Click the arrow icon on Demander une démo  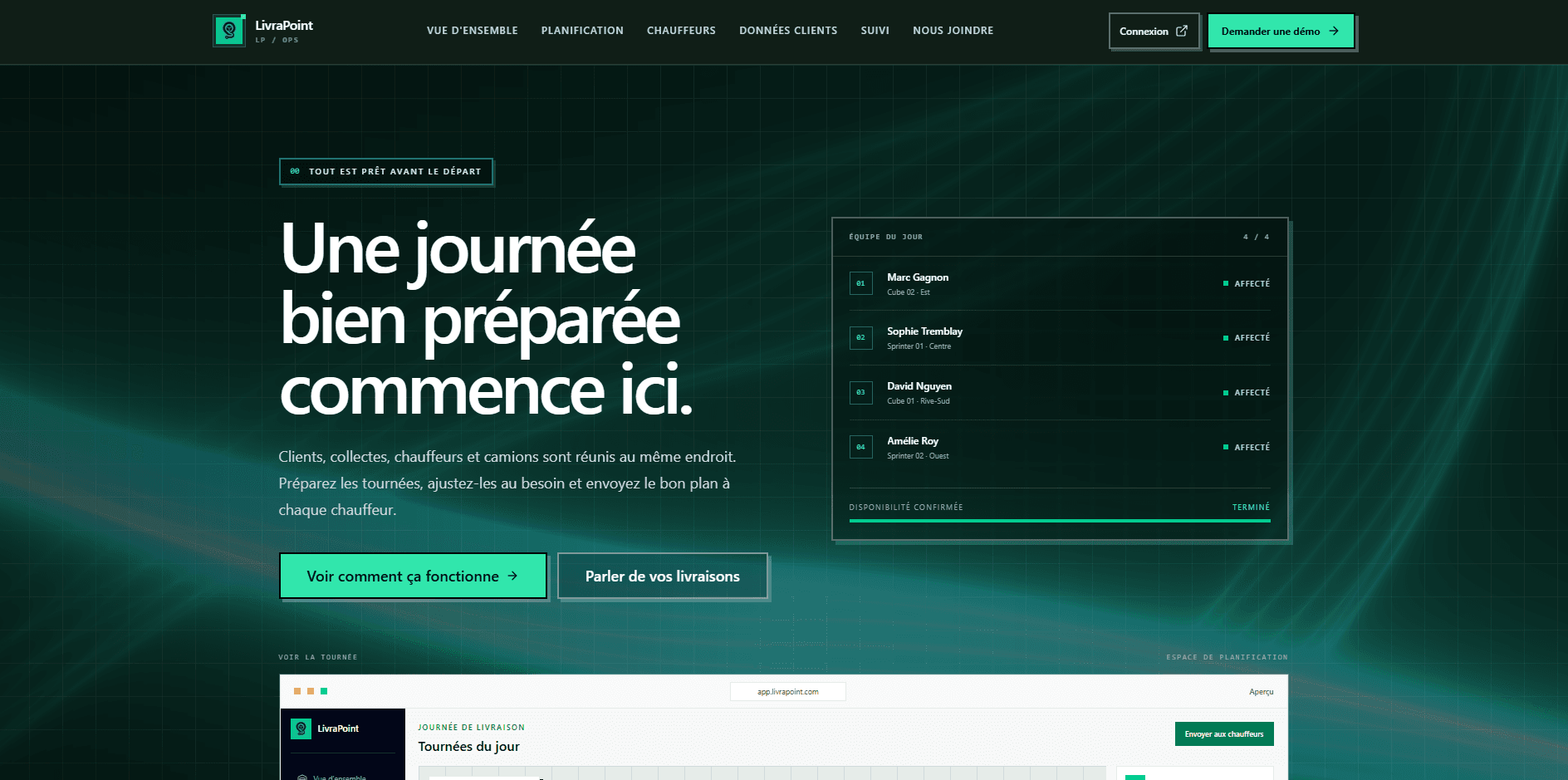pyautogui.click(x=1334, y=31)
